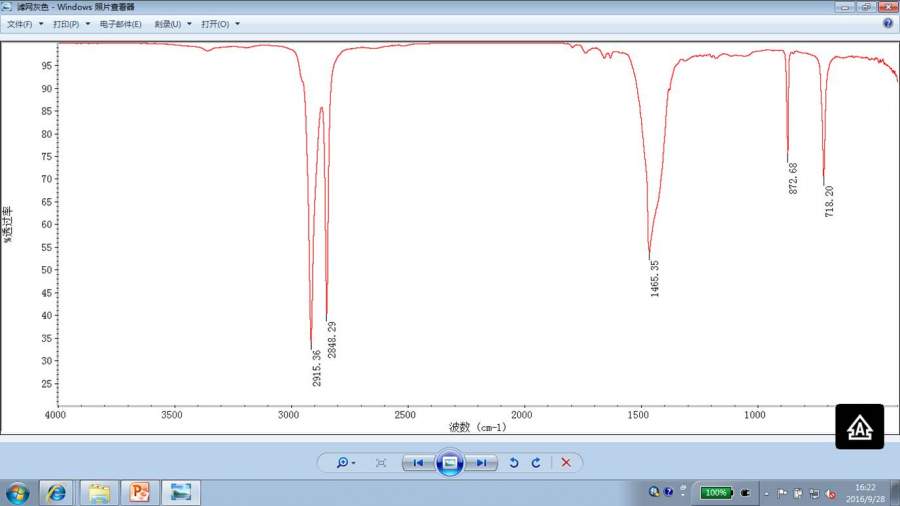Open the 刻录(U) menu

coord(168,24)
